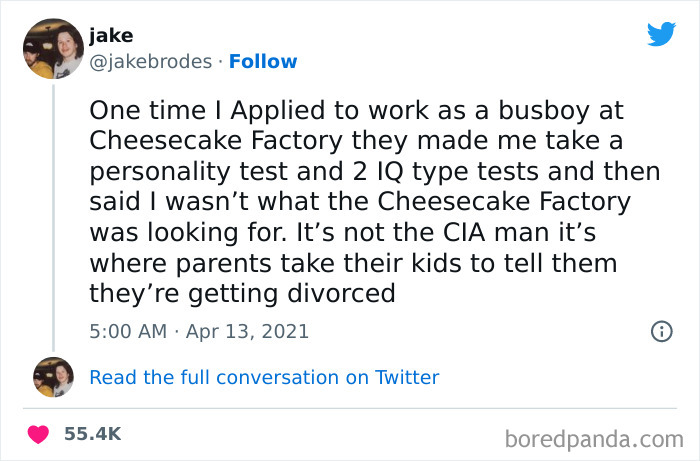
Task: Open the 5:00 AM tweet timestamp
Action: pos(129,330)
